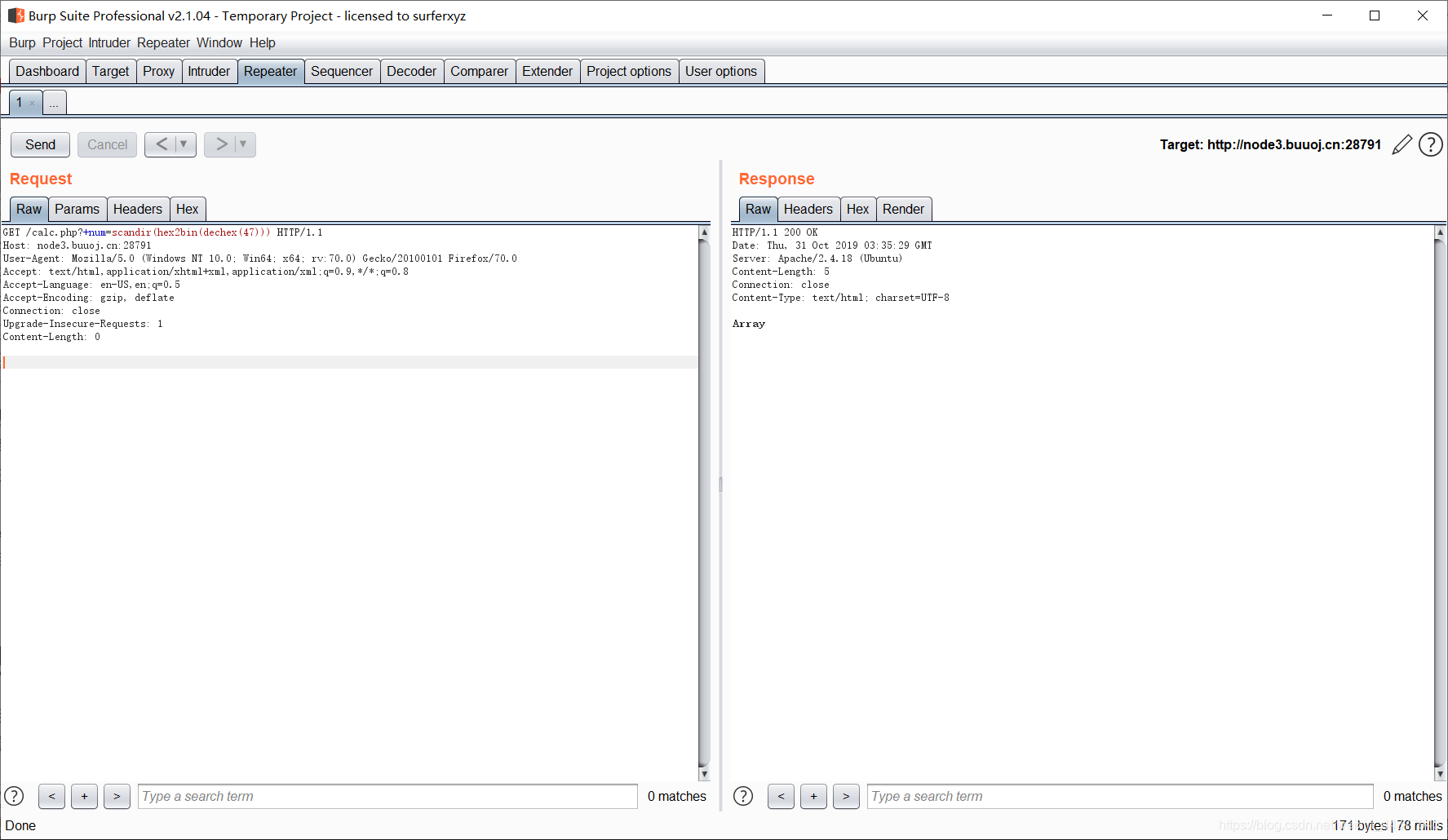Open the Repeater menu
Image resolution: width=1448 pixels, height=840 pixels.
[163, 42]
